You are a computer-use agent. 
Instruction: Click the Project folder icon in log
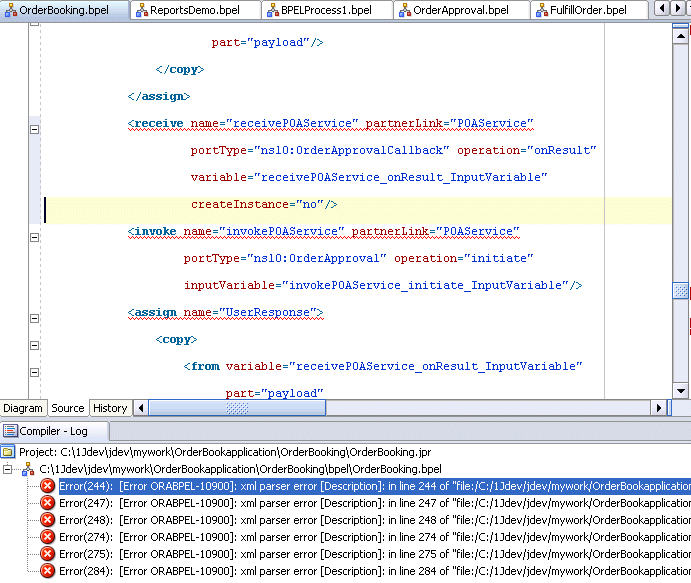point(7,452)
